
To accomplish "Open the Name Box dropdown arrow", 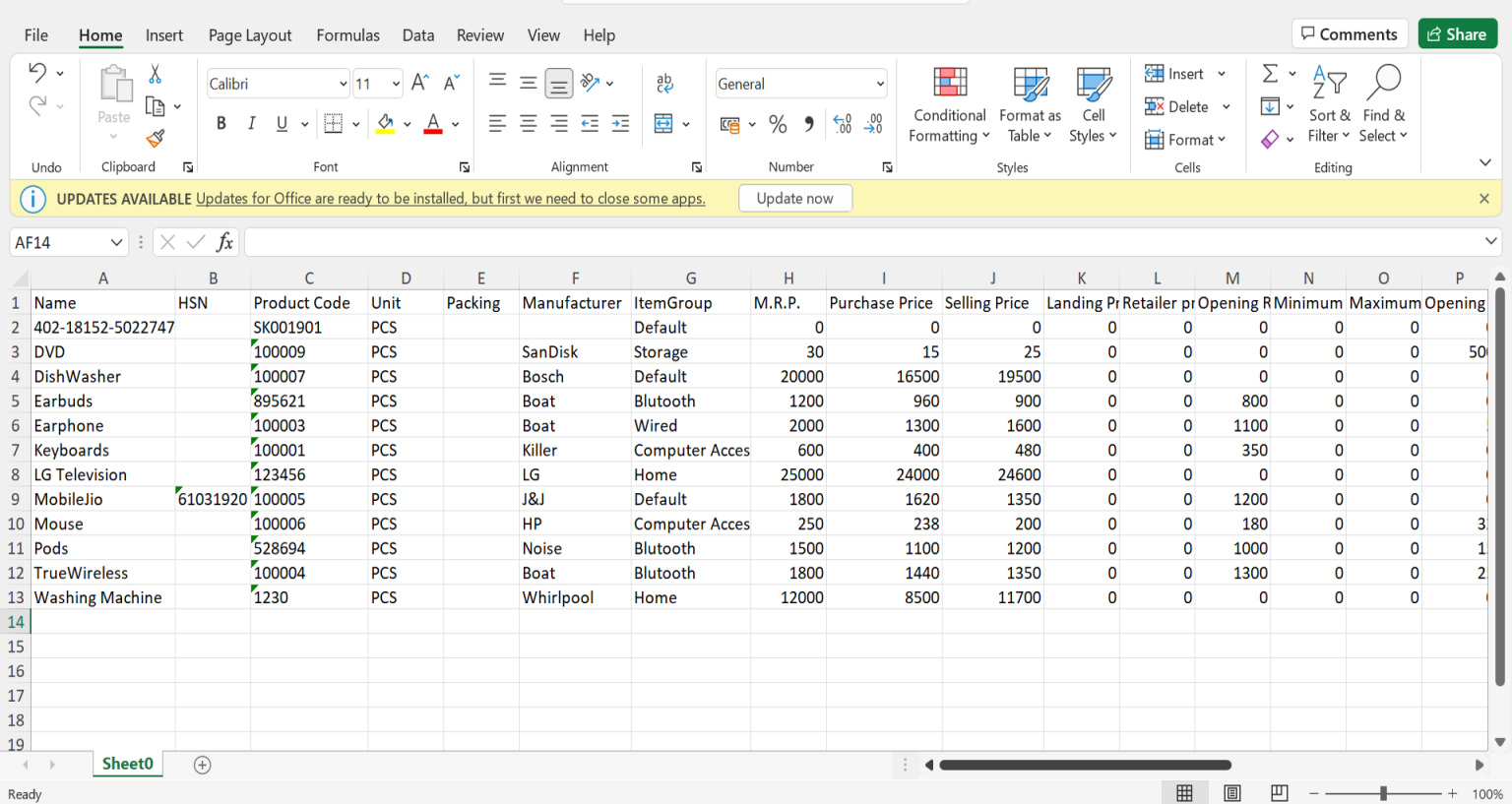I will pos(116,242).
